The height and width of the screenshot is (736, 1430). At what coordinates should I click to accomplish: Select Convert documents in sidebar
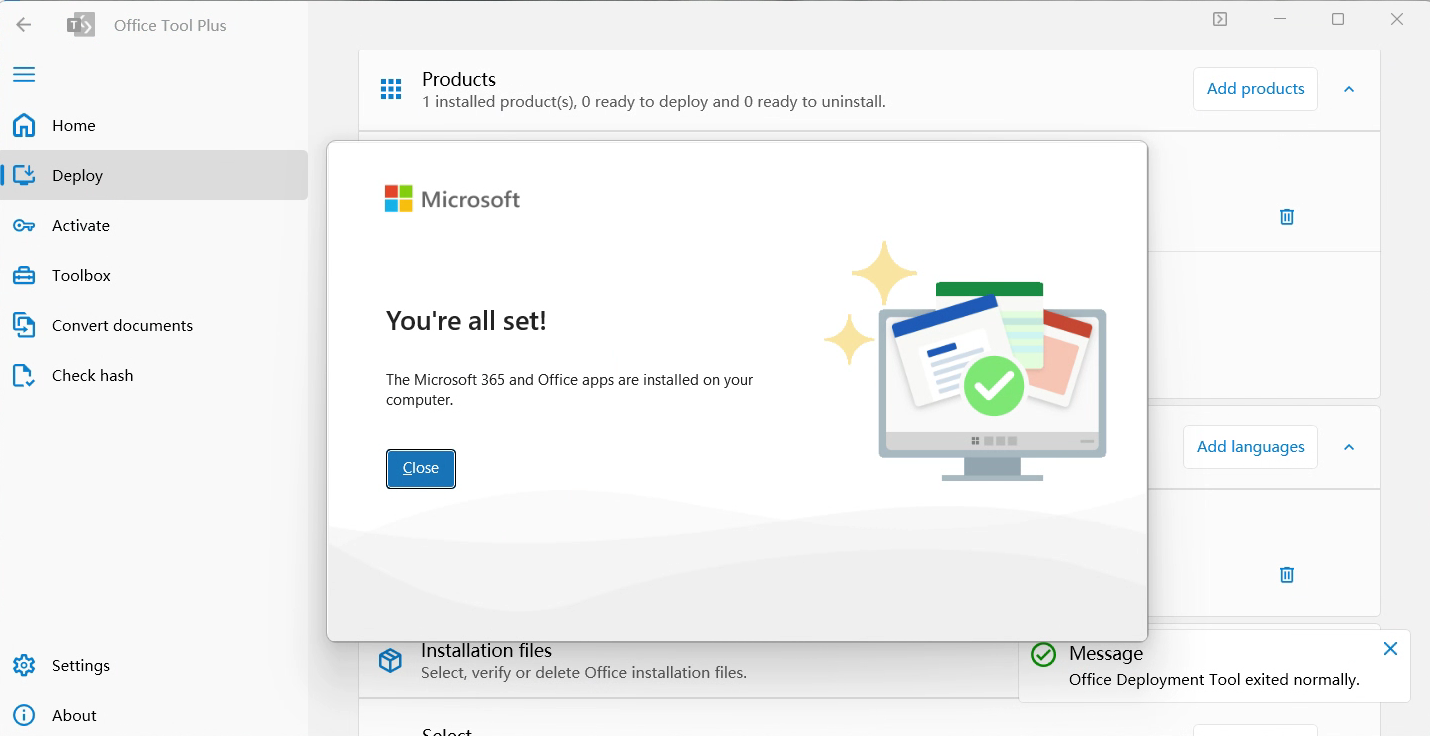pyautogui.click(x=122, y=325)
